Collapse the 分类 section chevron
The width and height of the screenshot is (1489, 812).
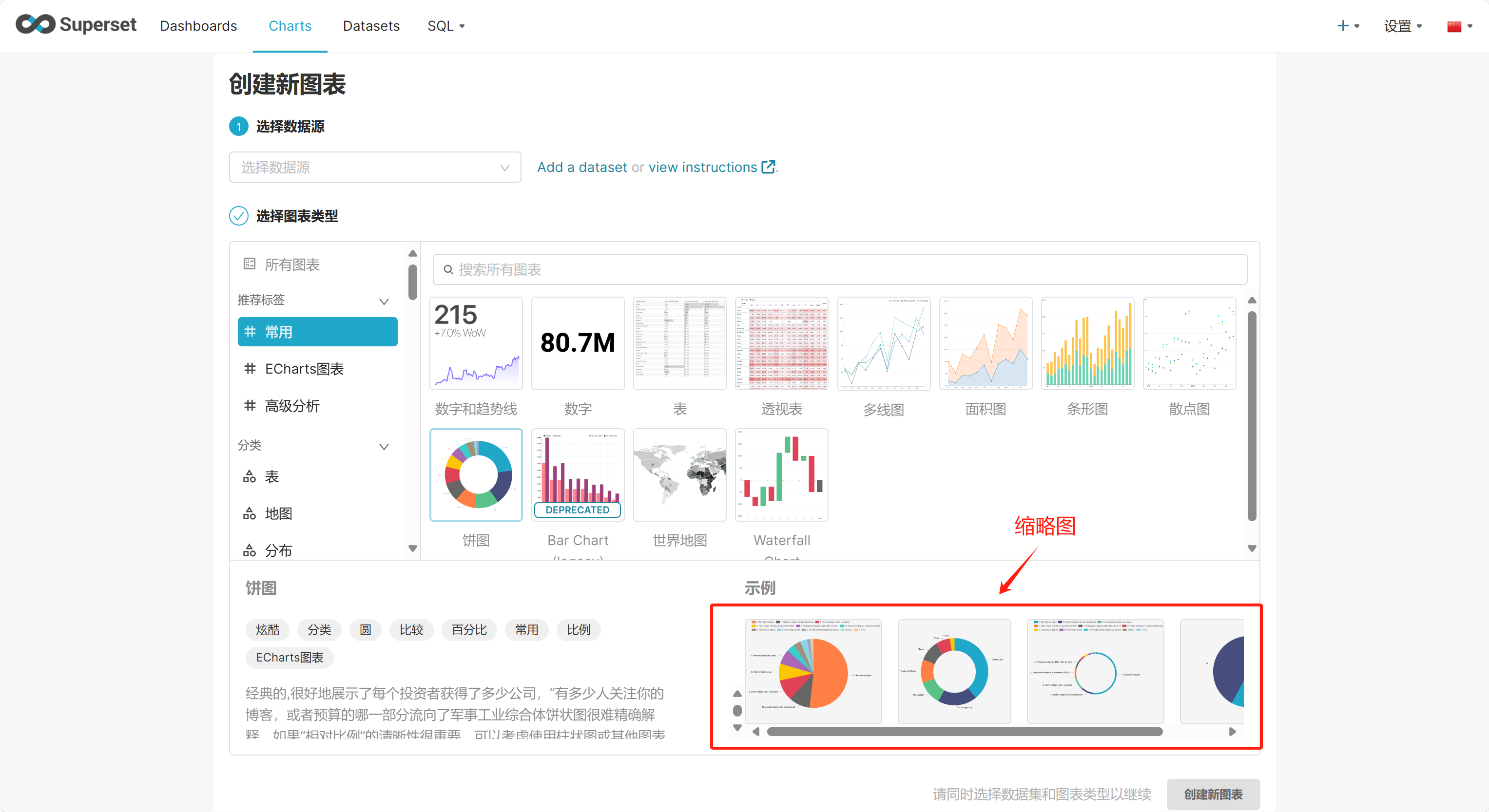(x=383, y=446)
